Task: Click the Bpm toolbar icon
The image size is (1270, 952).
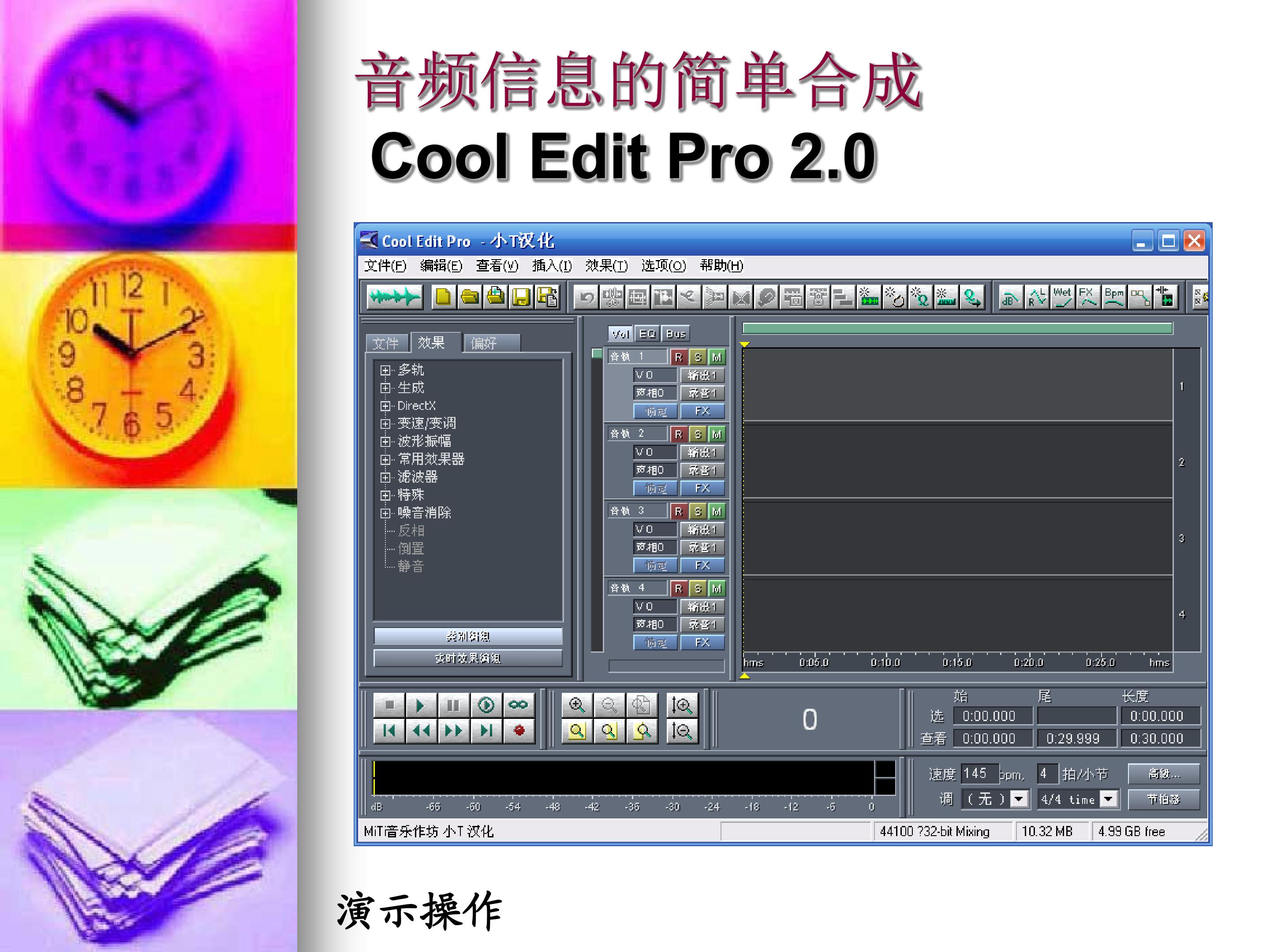Action: [x=1114, y=297]
